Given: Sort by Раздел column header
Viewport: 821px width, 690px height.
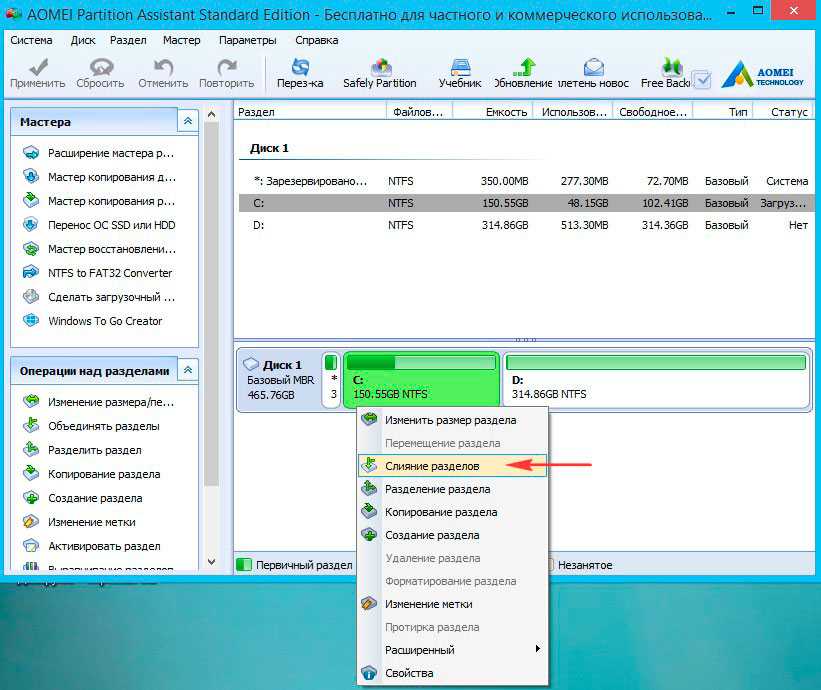Looking at the screenshot, I should point(310,112).
